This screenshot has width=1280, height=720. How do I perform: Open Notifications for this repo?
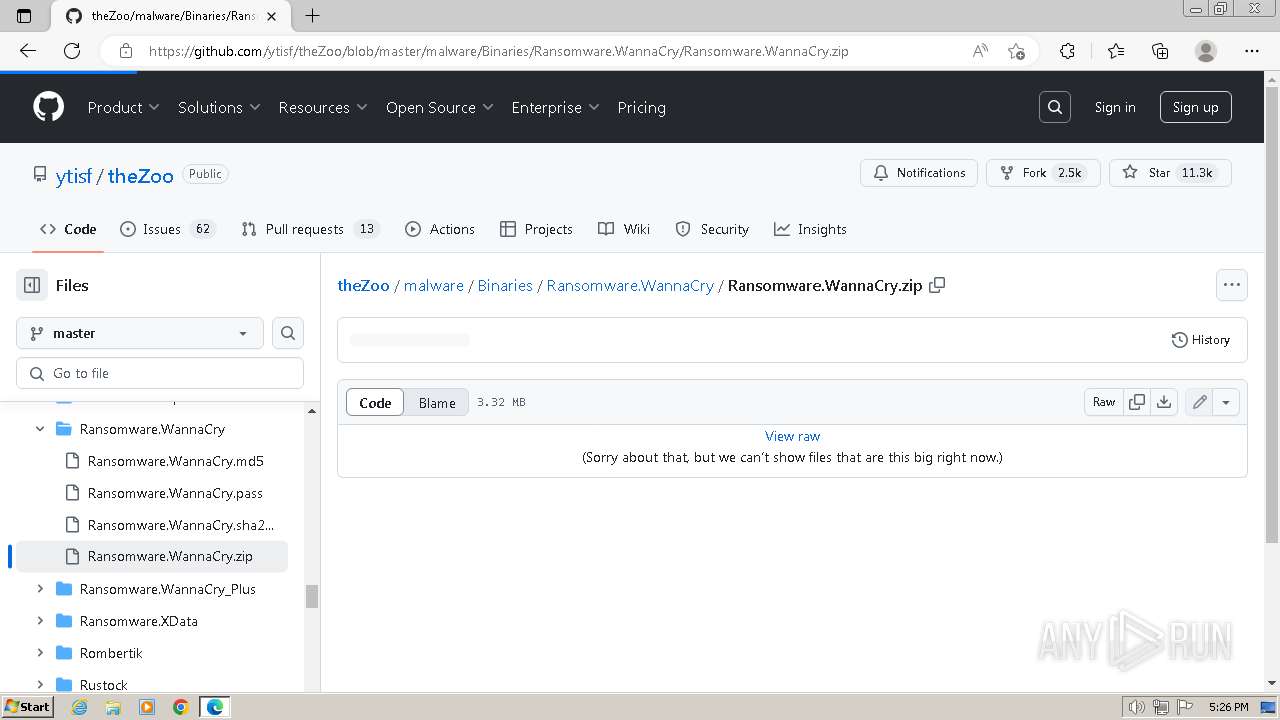[919, 173]
